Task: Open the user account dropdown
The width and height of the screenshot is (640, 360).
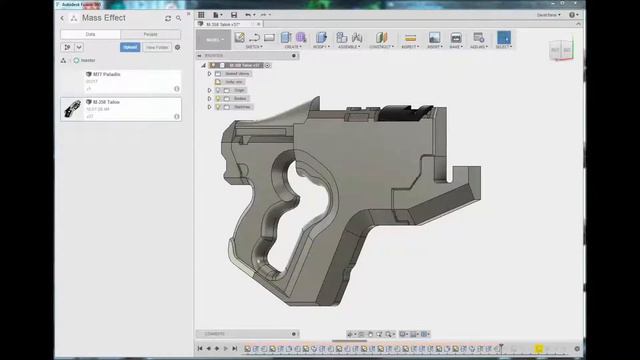Action: click(x=549, y=15)
